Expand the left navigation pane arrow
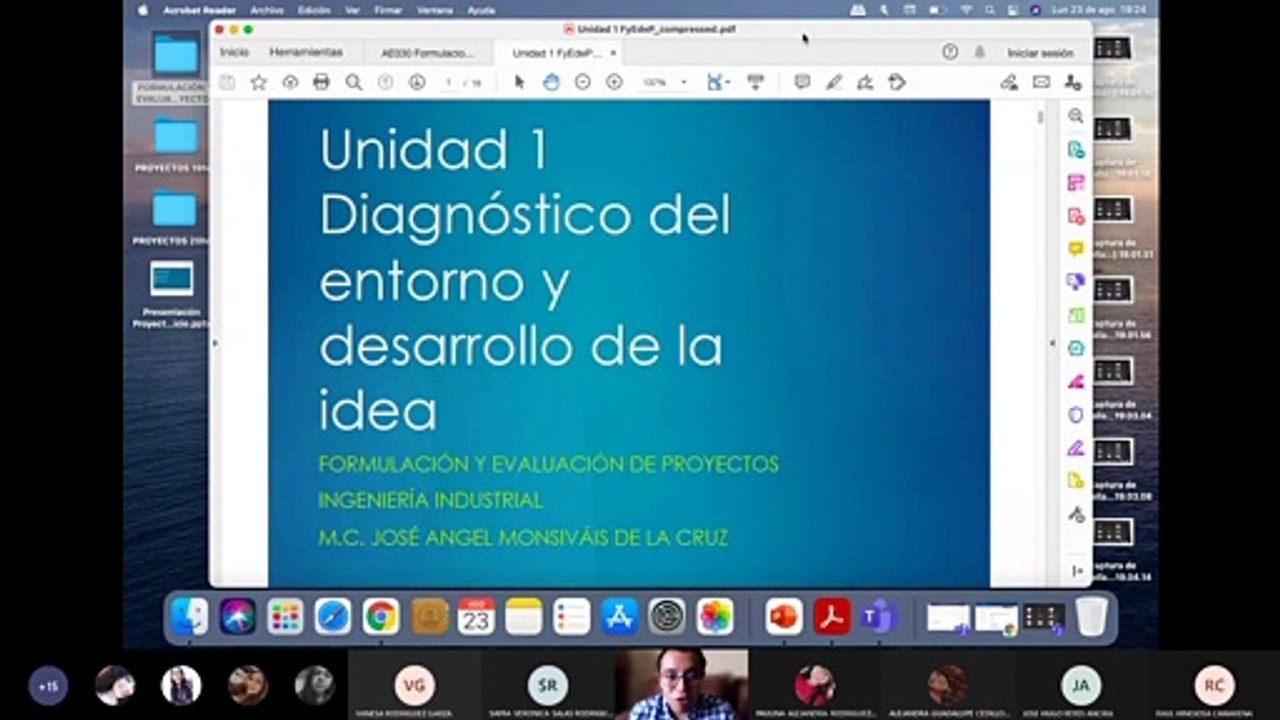 point(215,343)
